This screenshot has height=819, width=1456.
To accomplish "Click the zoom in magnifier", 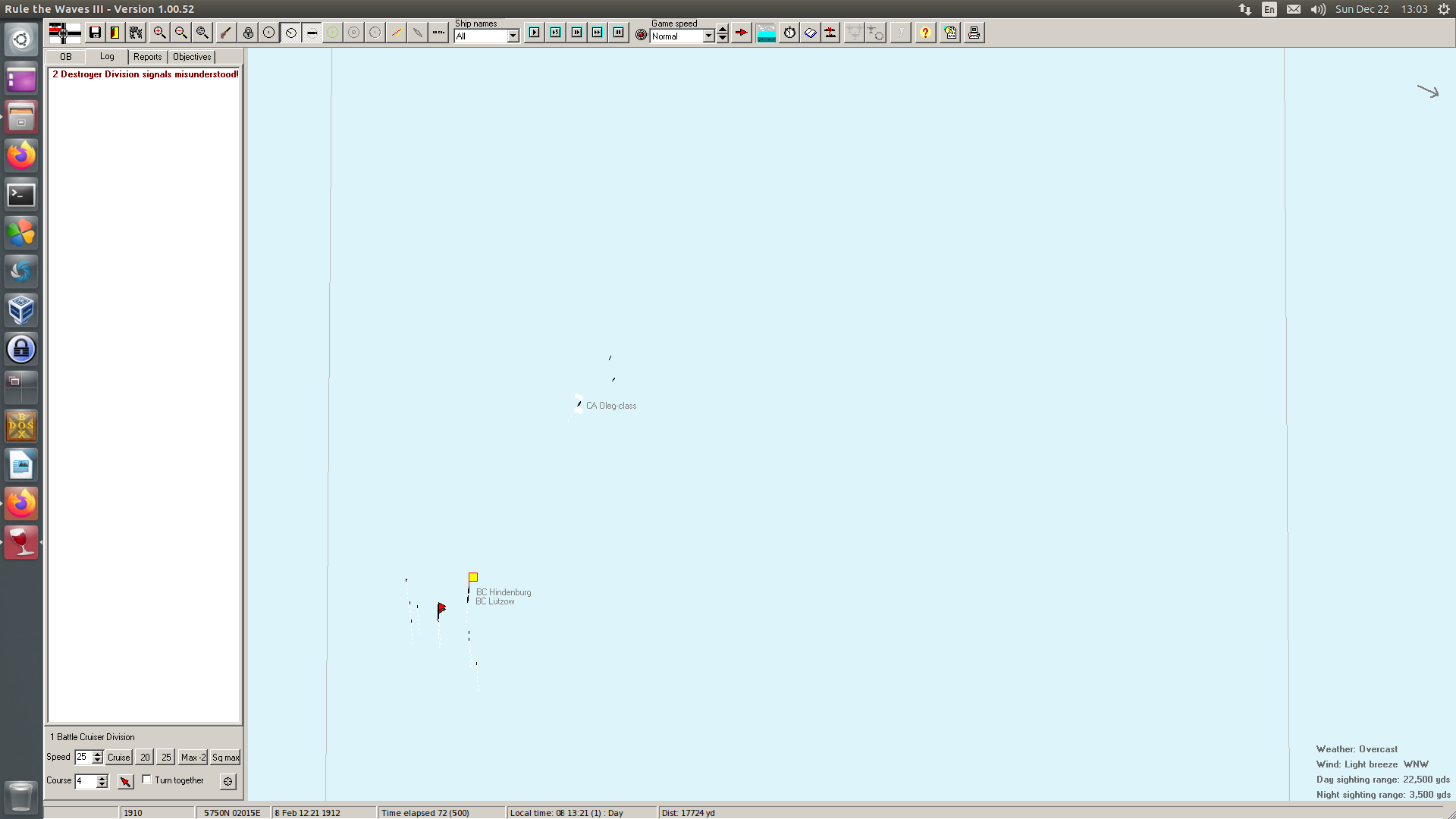I will [x=159, y=33].
